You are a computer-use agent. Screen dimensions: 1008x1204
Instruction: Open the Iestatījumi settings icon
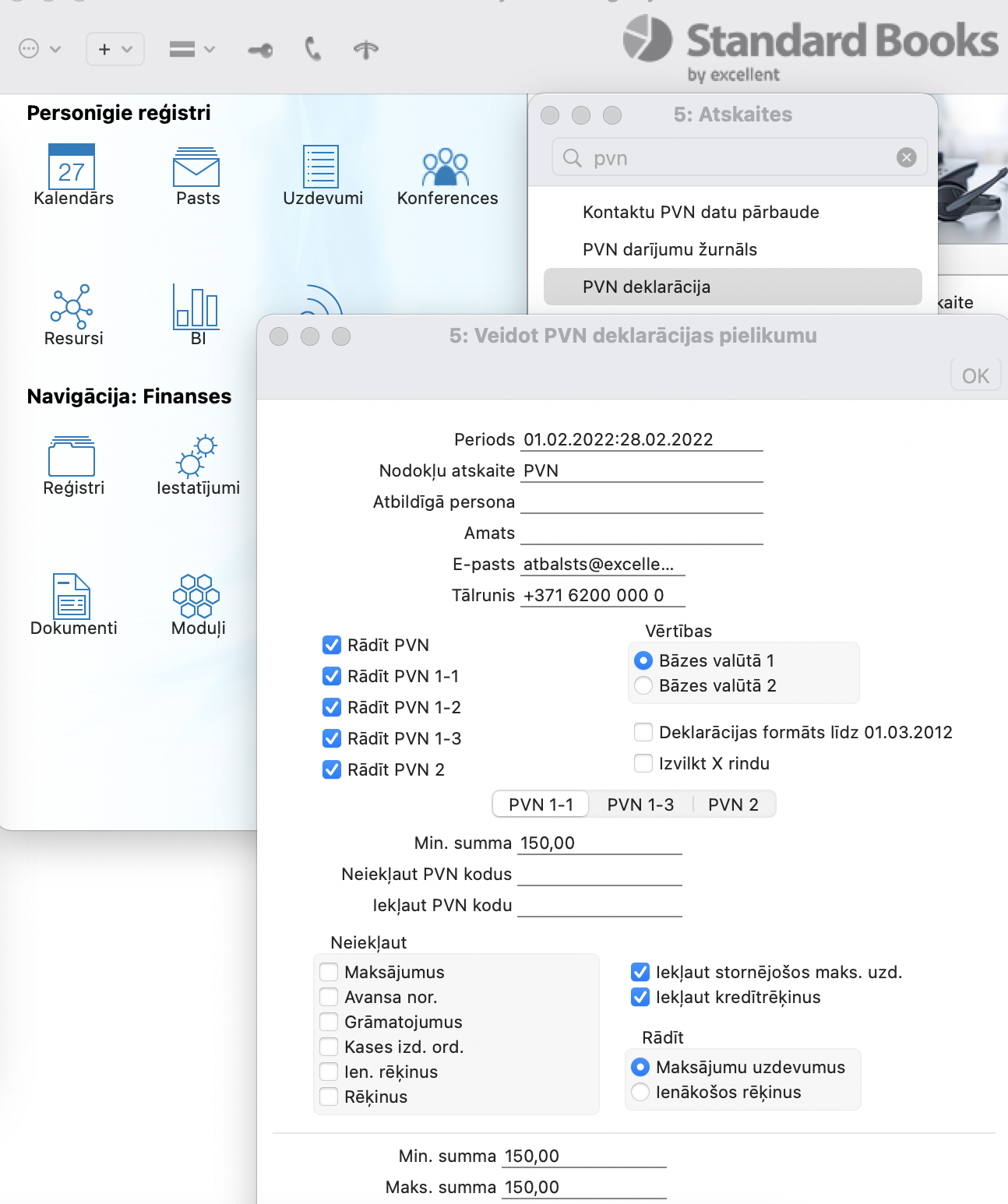(x=197, y=456)
